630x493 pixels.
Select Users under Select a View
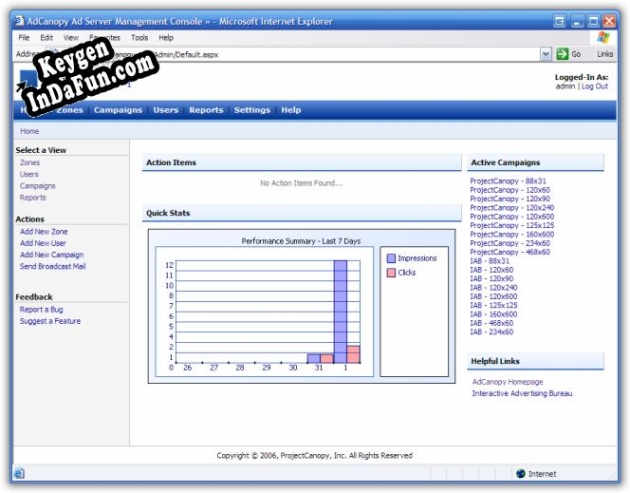point(29,174)
